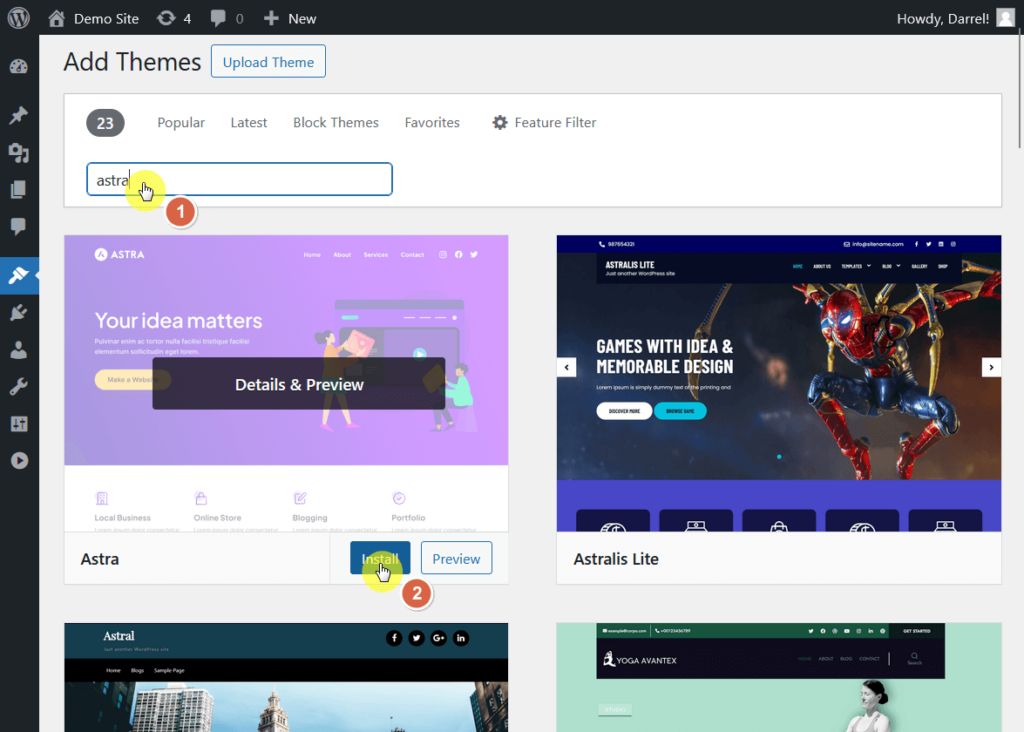Click the collapse menu play icon
Screen dimensions: 1024x732
19,460
